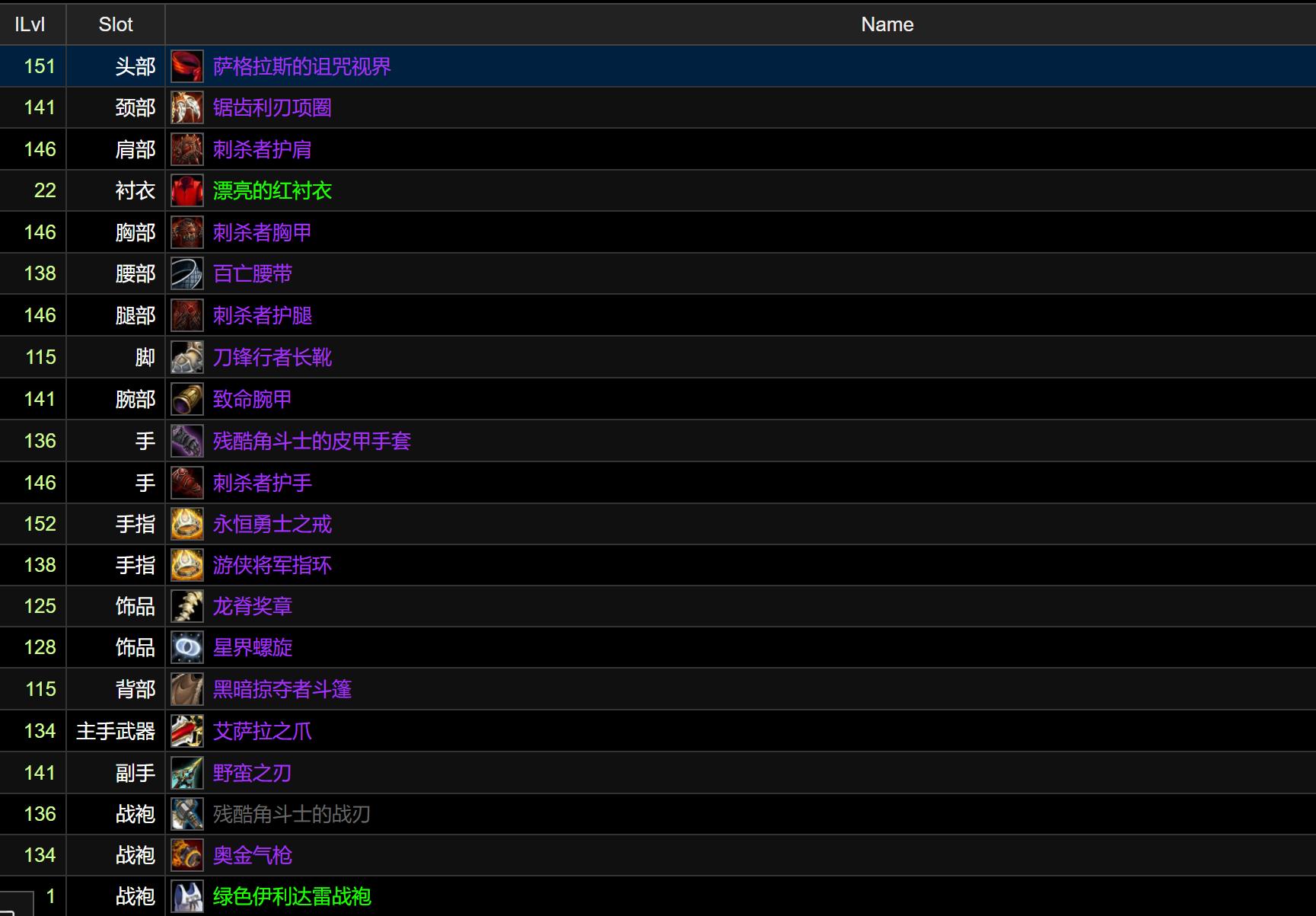Click the 艾萨拉之爪 main-hand weapon icon
The height and width of the screenshot is (916, 1316).
coord(186,731)
